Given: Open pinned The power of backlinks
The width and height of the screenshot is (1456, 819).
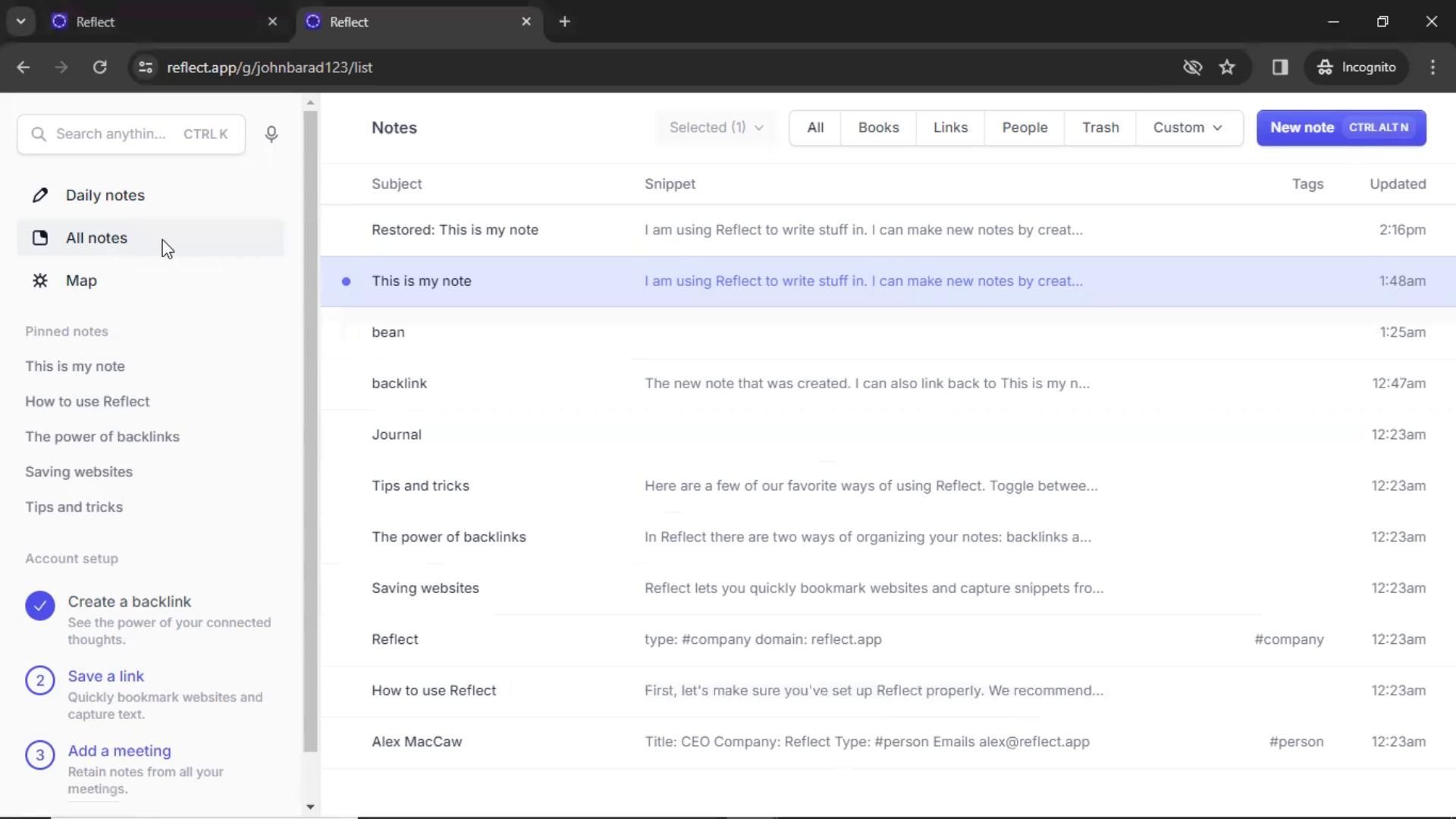Looking at the screenshot, I should point(102,437).
